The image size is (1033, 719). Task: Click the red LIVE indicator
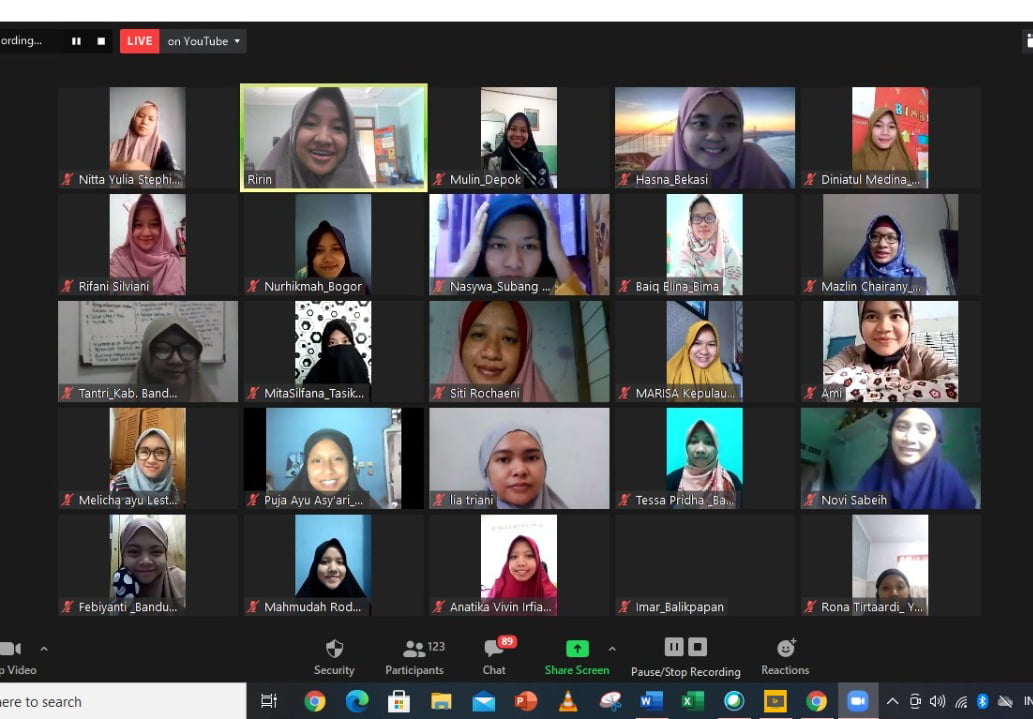click(x=140, y=41)
